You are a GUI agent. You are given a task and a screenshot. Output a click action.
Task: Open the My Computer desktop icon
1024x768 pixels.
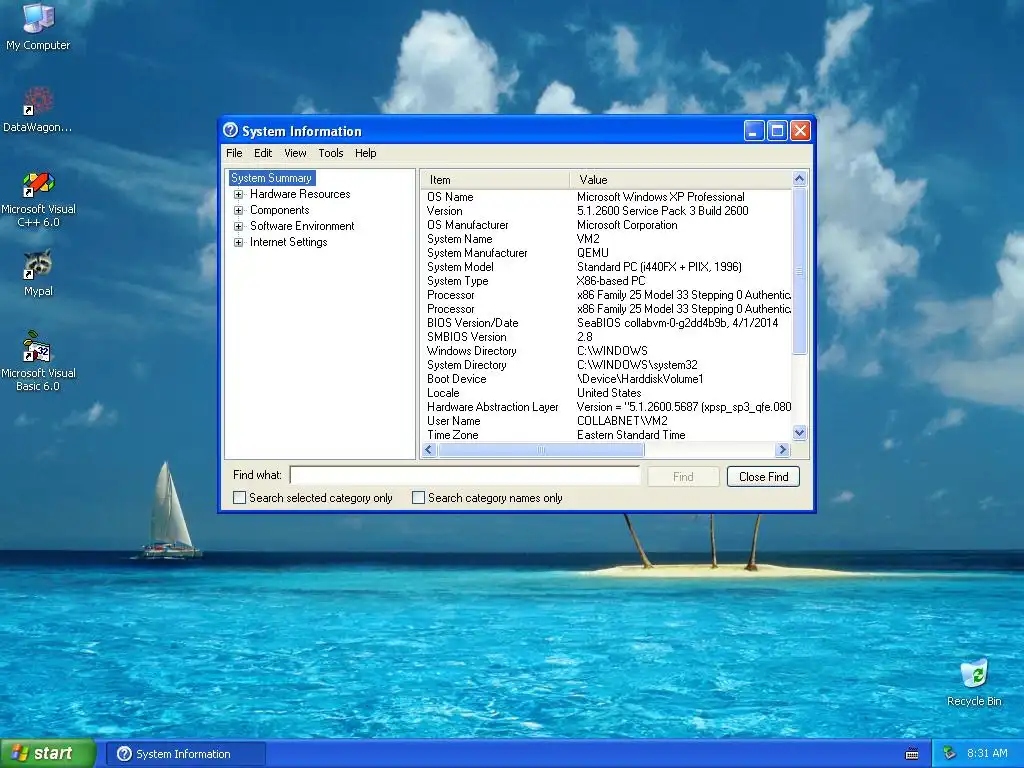click(38, 26)
